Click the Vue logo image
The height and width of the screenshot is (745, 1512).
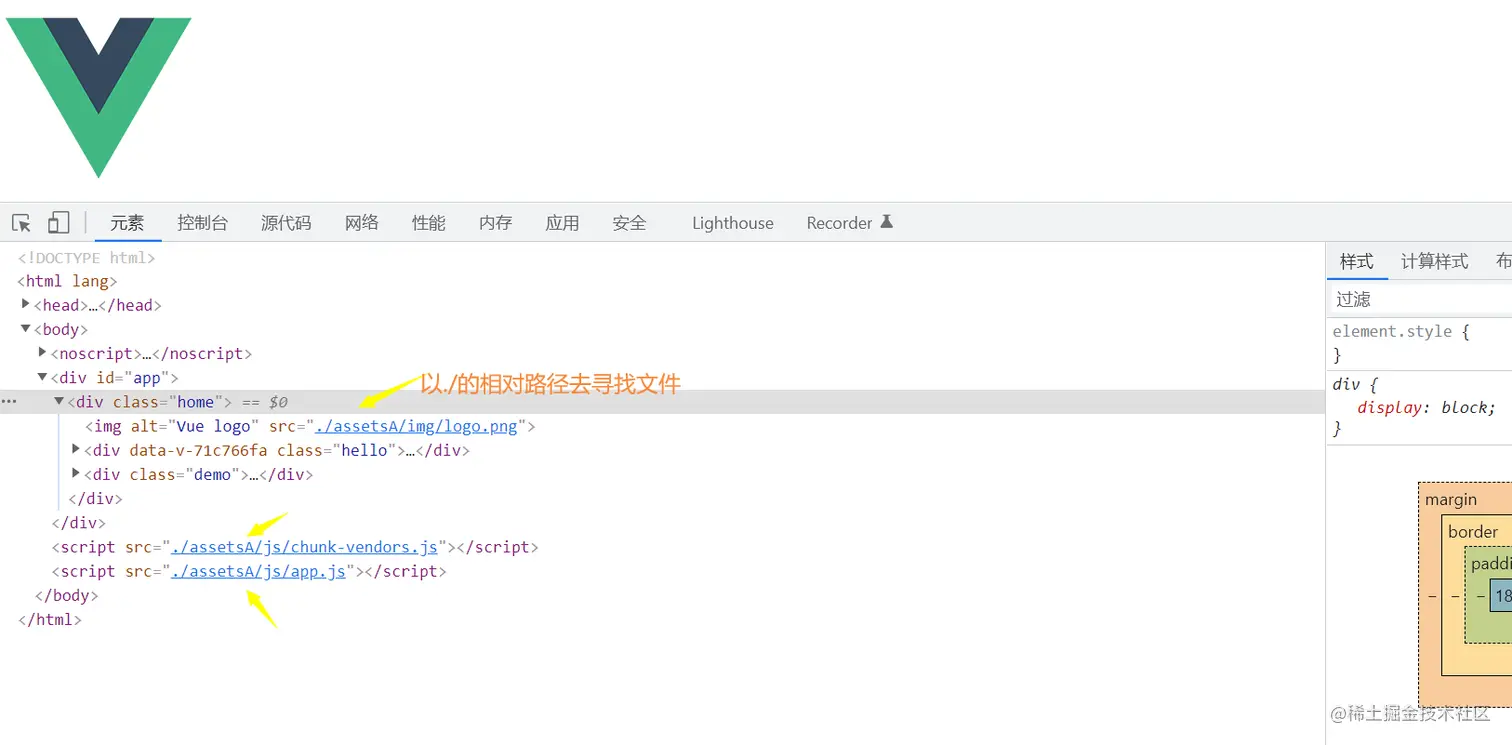(98, 97)
